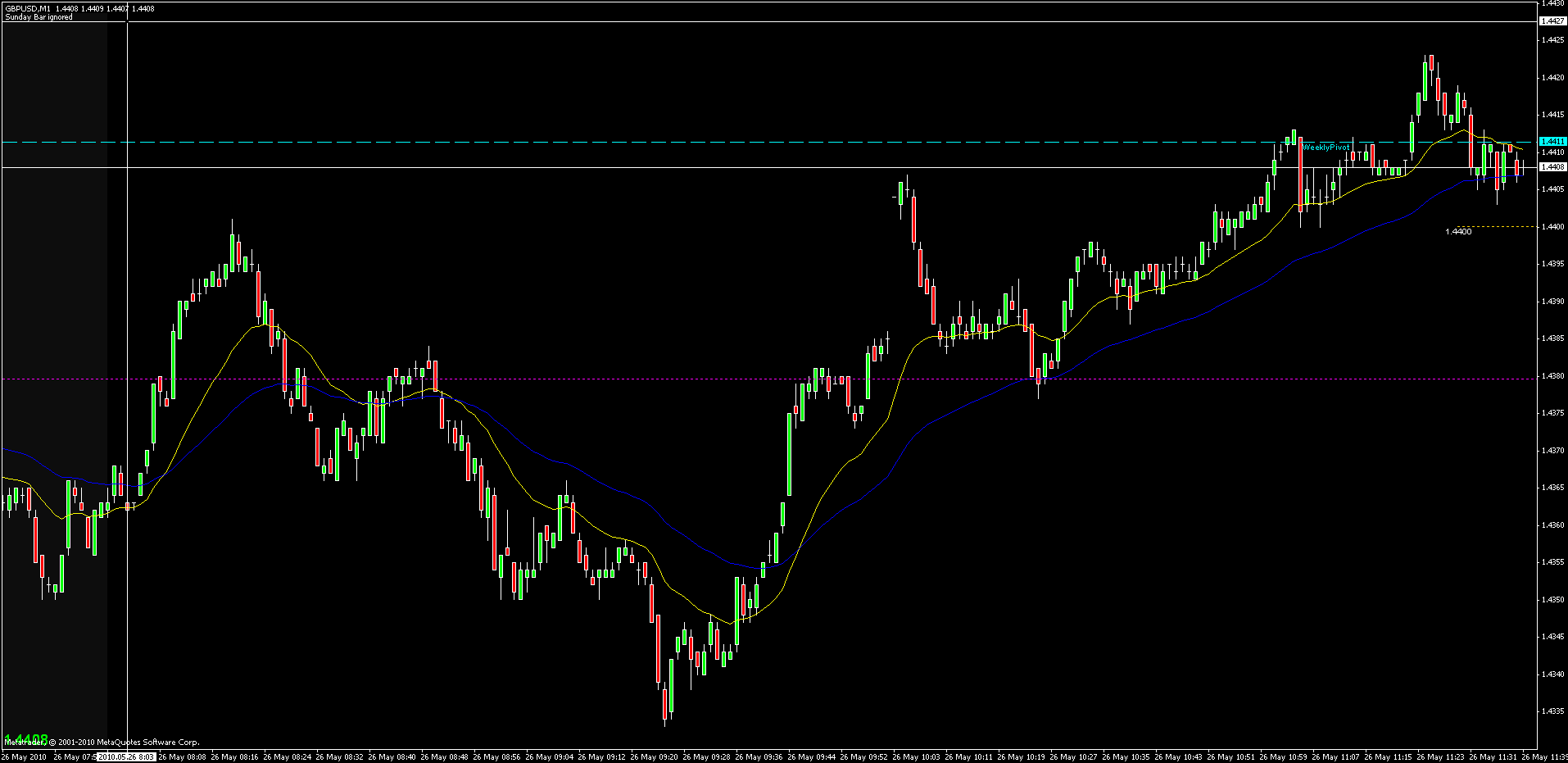This screenshot has width=1568, height=763.
Task: Click the 1.4395 price axis label
Action: [x=1553, y=264]
